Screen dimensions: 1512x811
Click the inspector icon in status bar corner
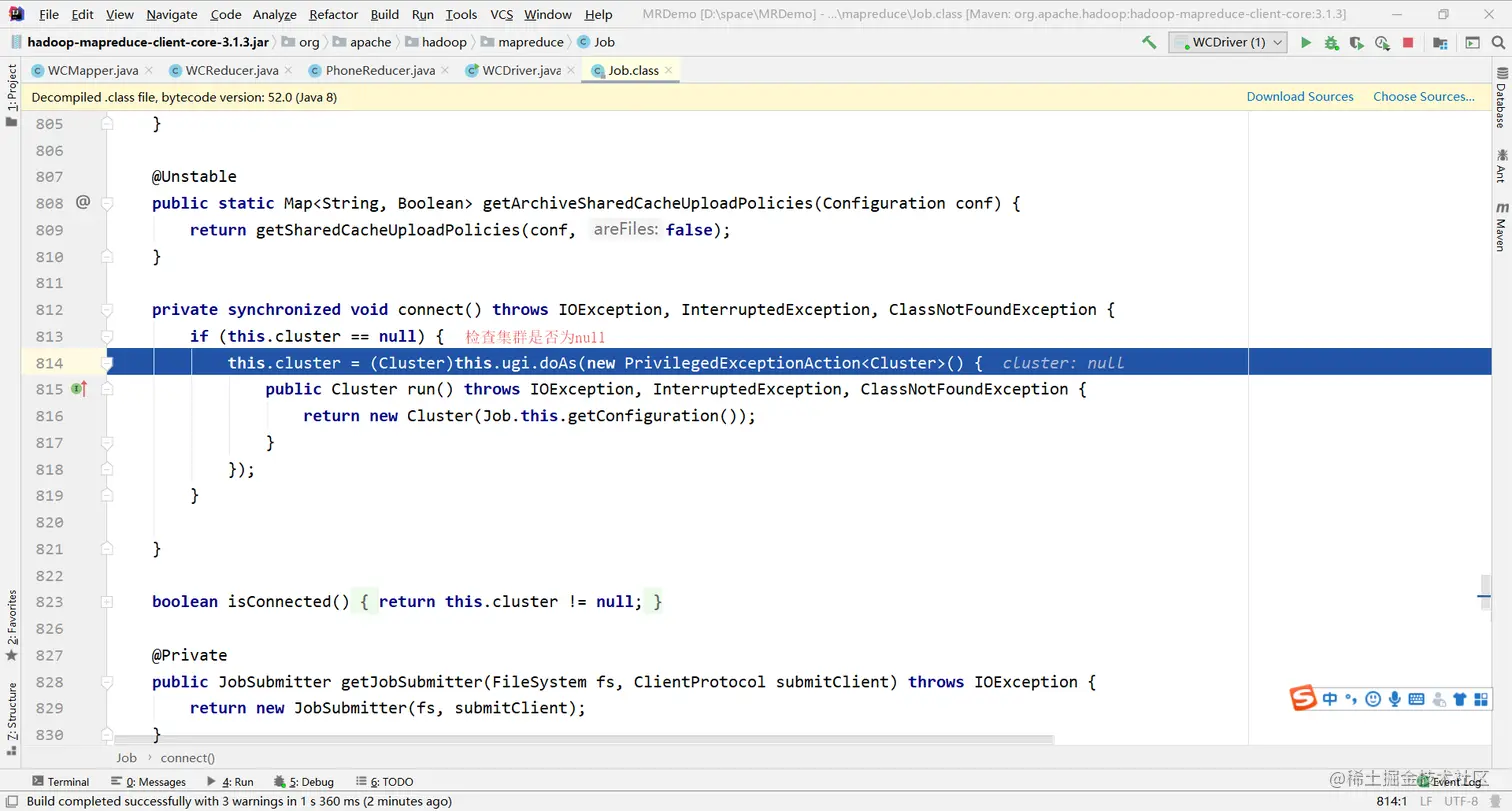click(1497, 801)
